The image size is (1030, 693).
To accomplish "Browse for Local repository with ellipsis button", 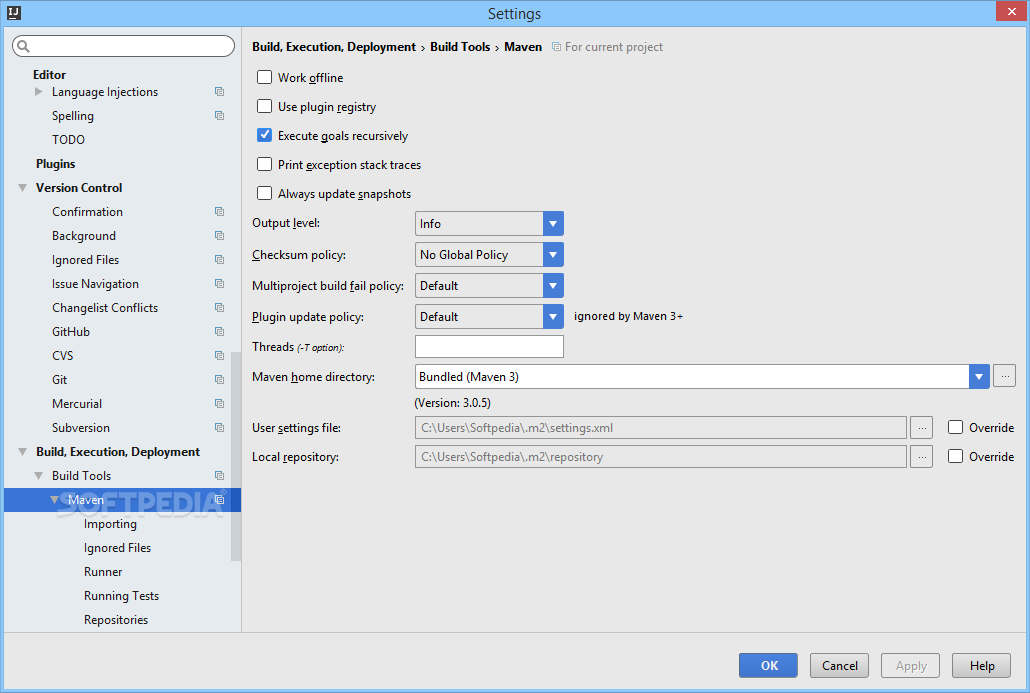I will pyautogui.click(x=922, y=457).
